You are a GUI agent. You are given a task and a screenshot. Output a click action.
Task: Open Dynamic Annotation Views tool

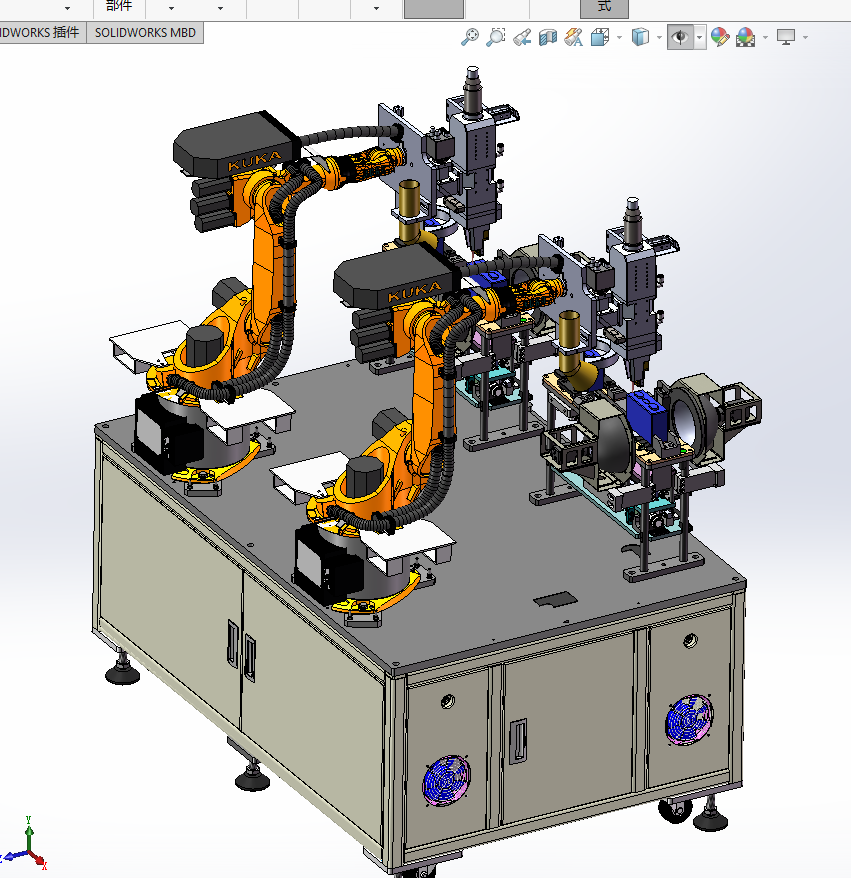point(574,38)
